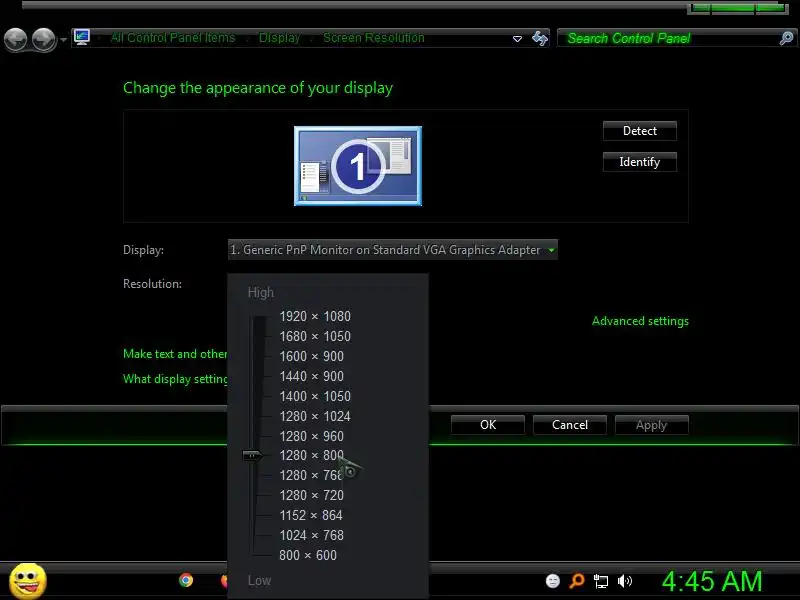Choose 1152 × 864 resolution
Image resolution: width=800 pixels, height=600 pixels.
(311, 515)
